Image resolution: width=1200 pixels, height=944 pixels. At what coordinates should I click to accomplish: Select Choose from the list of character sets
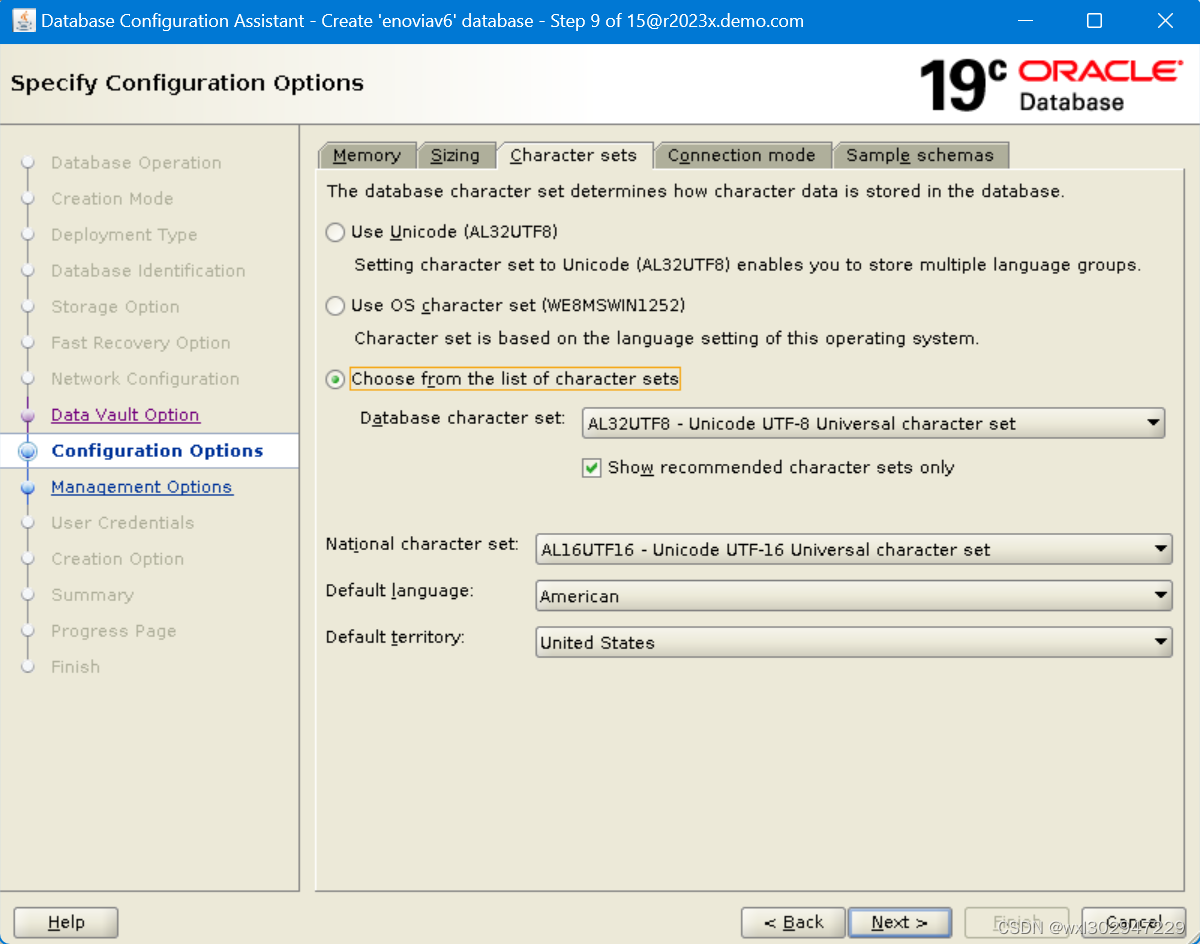pyautogui.click(x=335, y=379)
